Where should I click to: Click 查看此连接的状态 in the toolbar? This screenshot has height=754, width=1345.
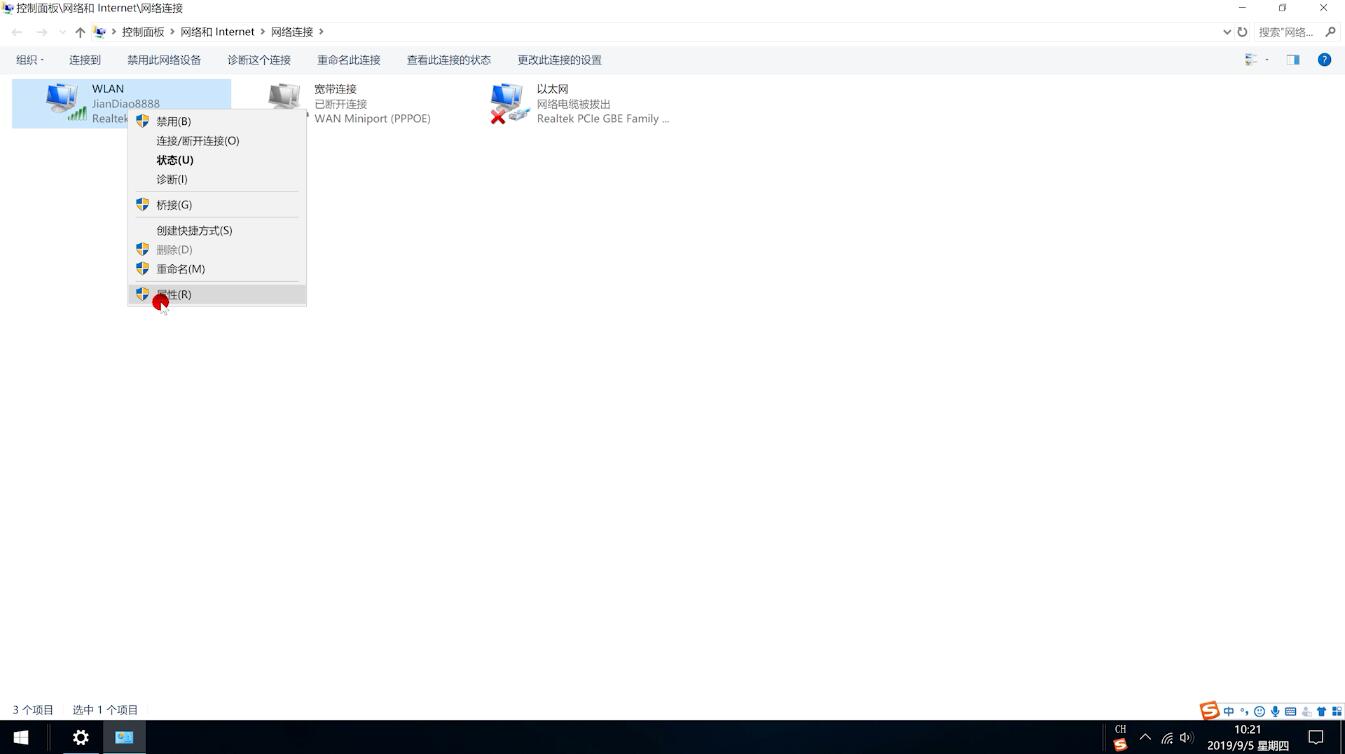click(449, 60)
